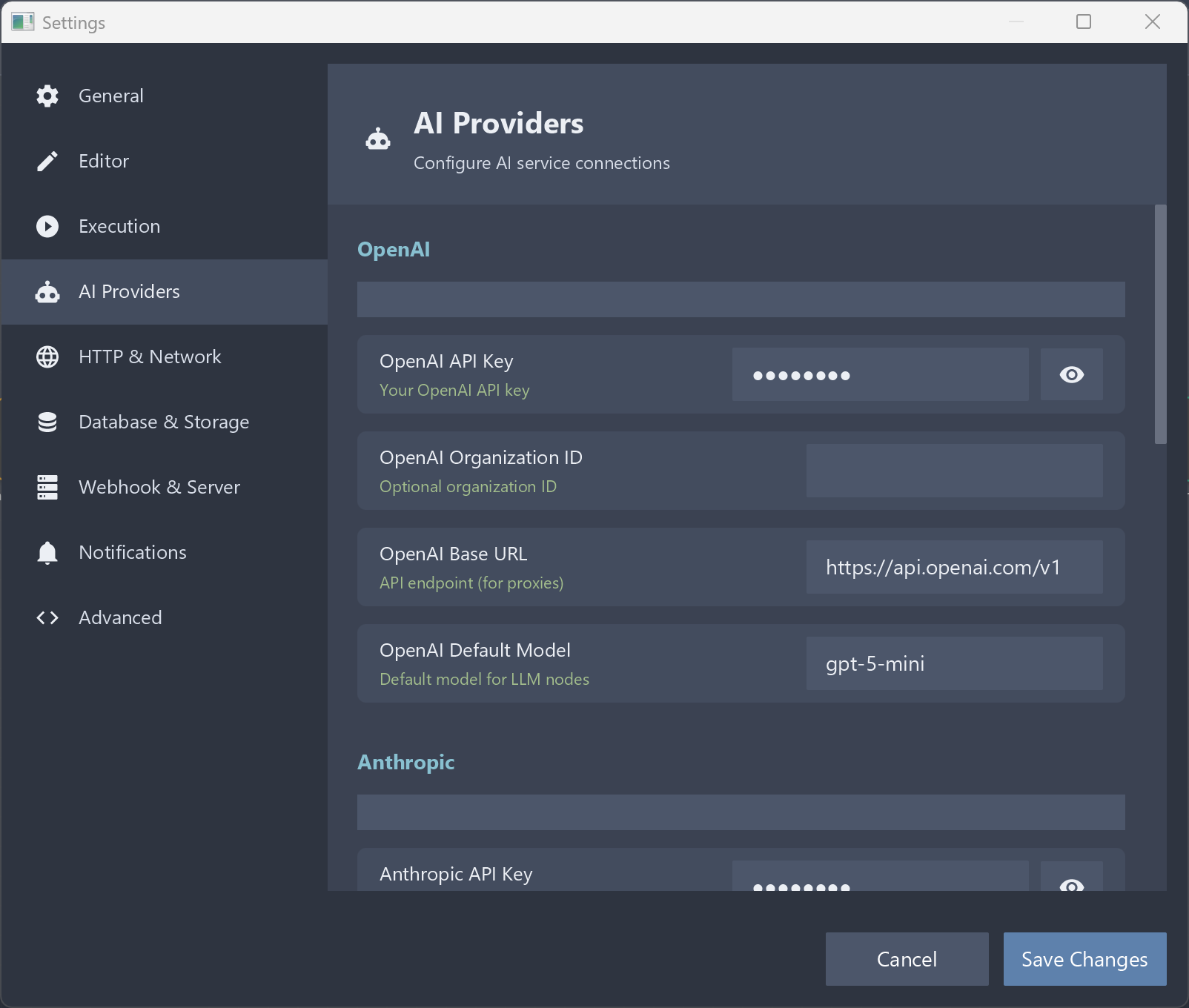The width and height of the screenshot is (1189, 1008).
Task: Focus the OpenAI Organization ID field
Action: pos(954,471)
